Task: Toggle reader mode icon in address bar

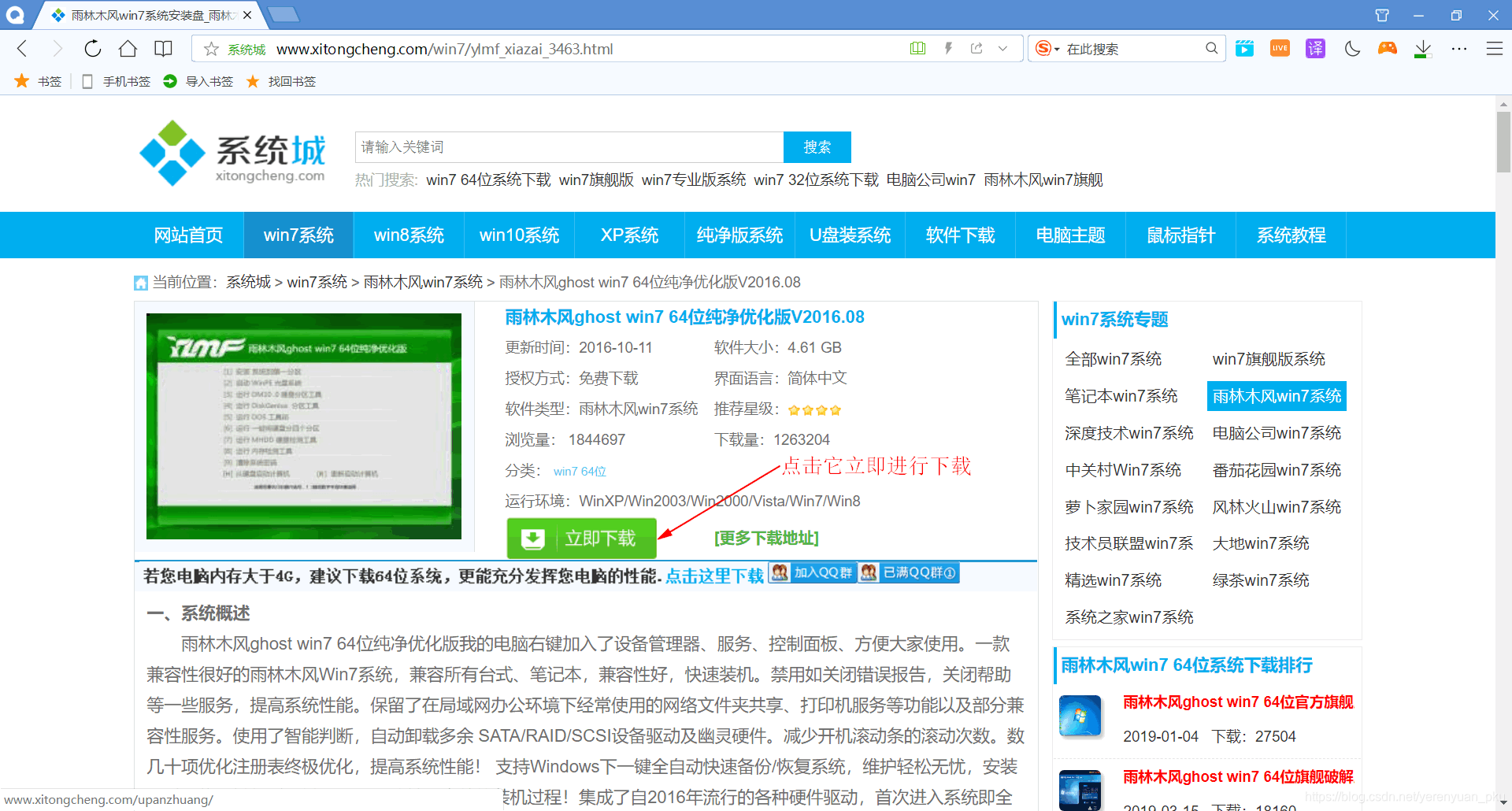Action: coord(917,49)
